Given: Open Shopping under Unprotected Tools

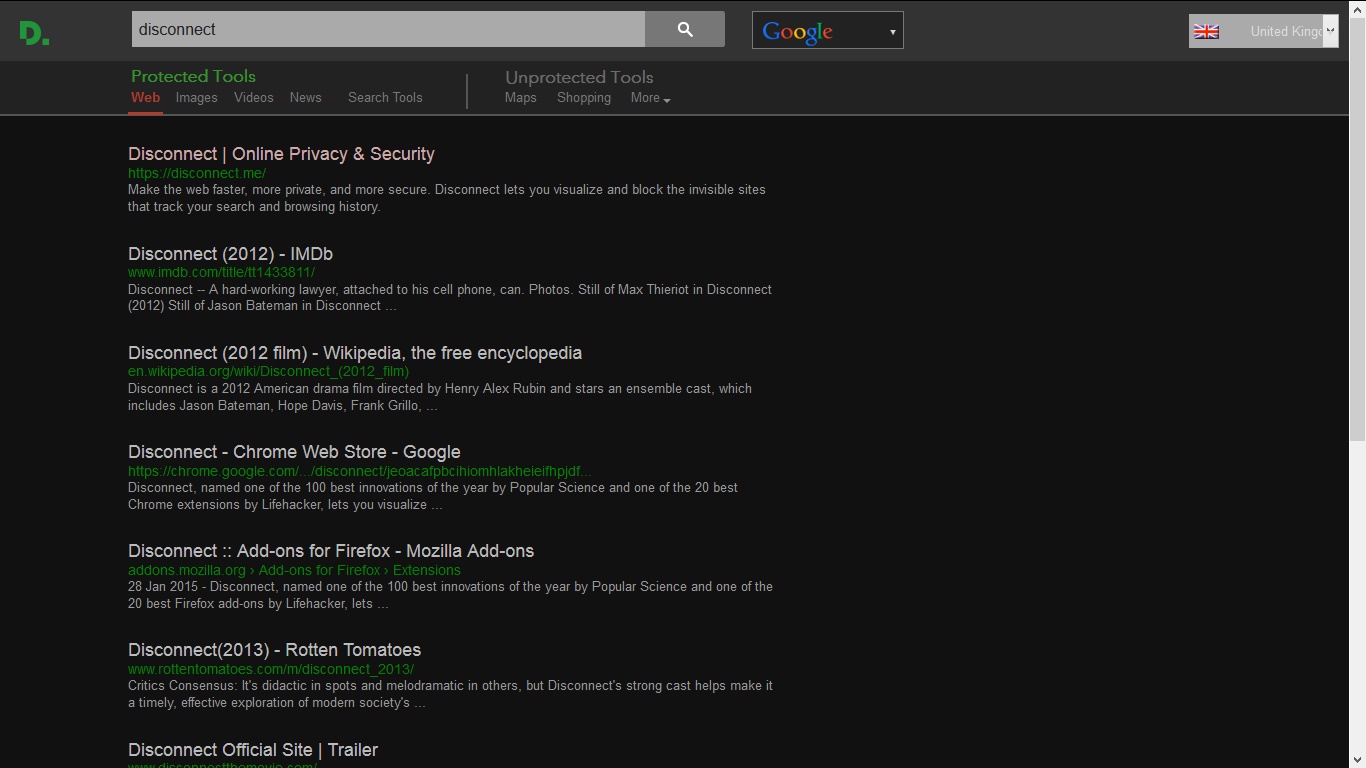Looking at the screenshot, I should (583, 98).
